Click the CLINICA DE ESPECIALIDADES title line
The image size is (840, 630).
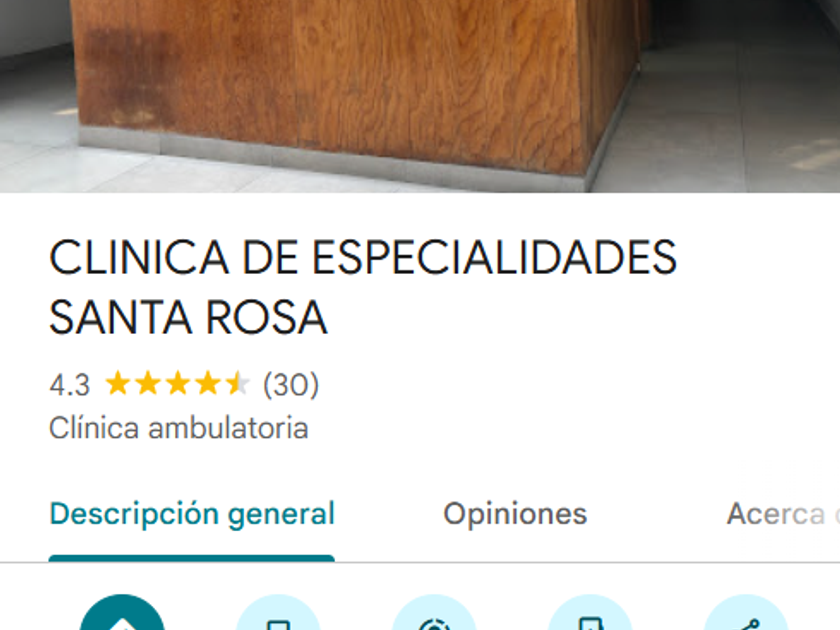tap(363, 258)
